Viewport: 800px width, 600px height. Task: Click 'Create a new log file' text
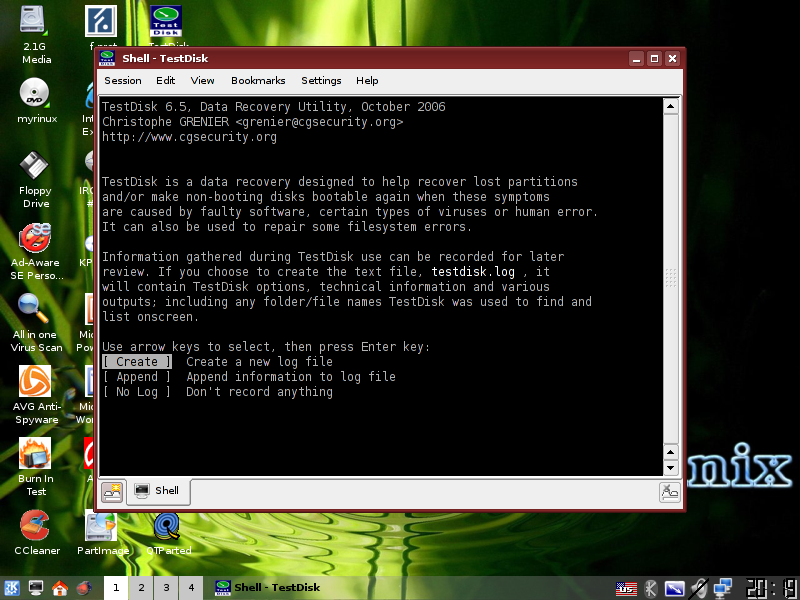(259, 362)
